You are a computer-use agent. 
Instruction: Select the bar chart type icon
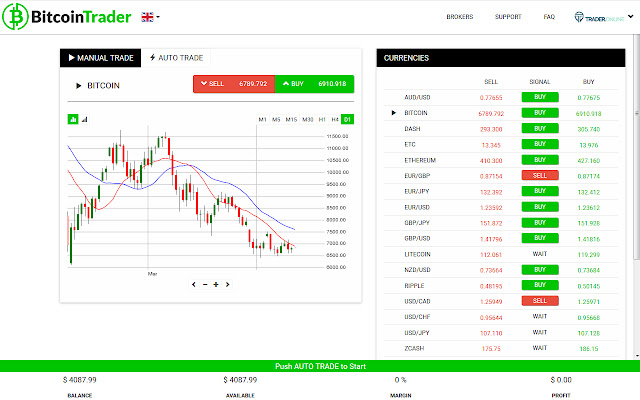point(84,119)
